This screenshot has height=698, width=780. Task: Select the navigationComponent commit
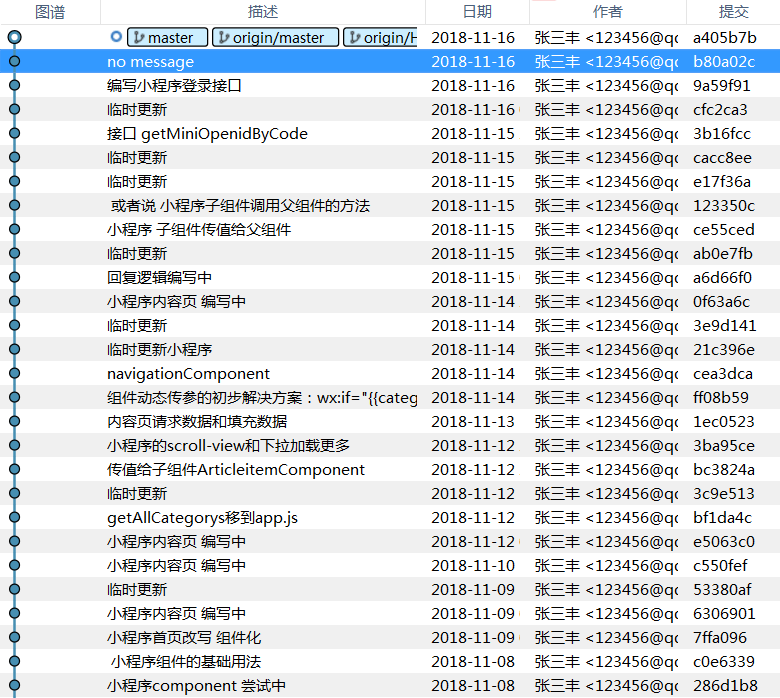[188, 374]
